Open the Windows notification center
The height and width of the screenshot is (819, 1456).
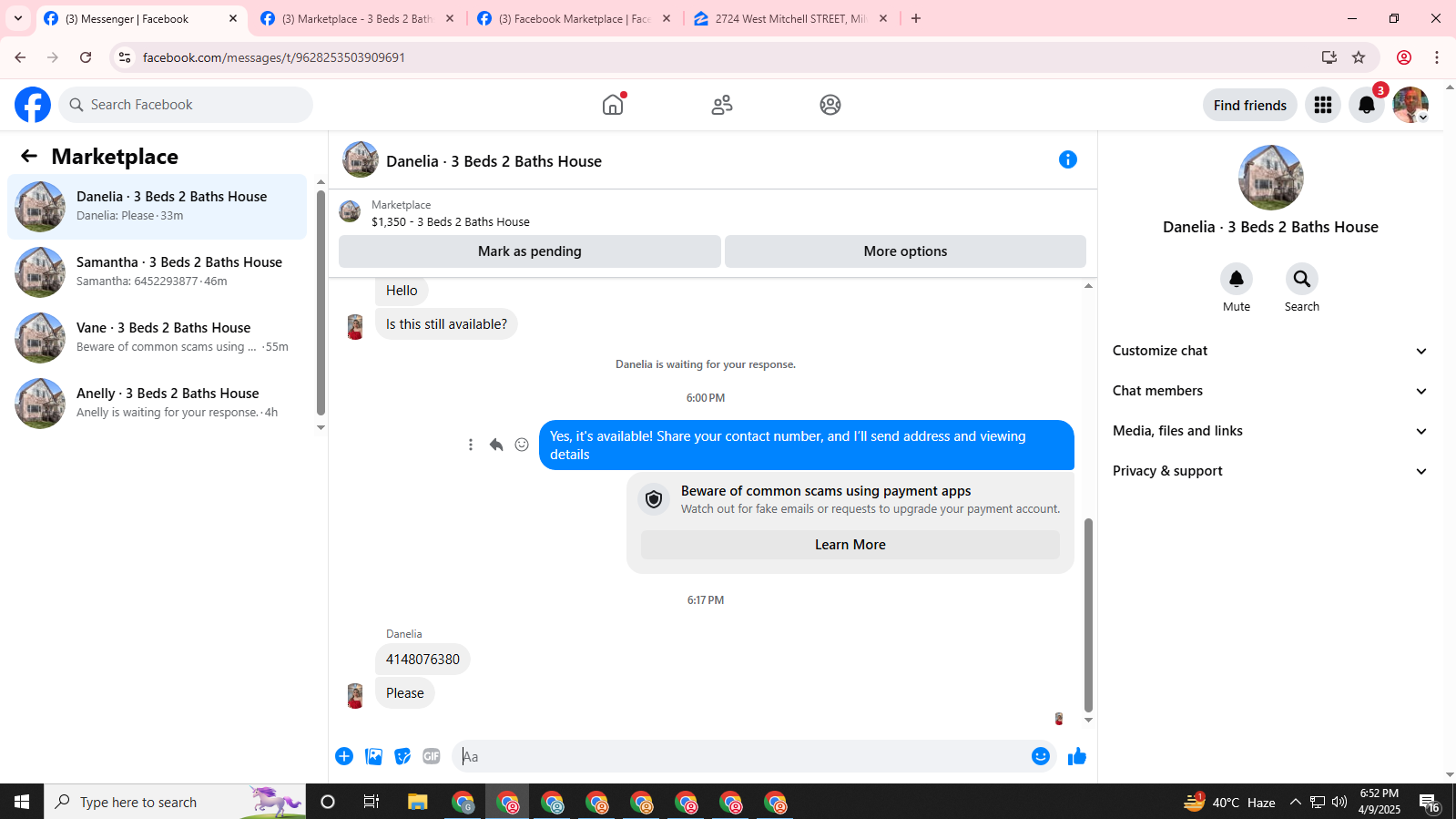tap(1429, 802)
